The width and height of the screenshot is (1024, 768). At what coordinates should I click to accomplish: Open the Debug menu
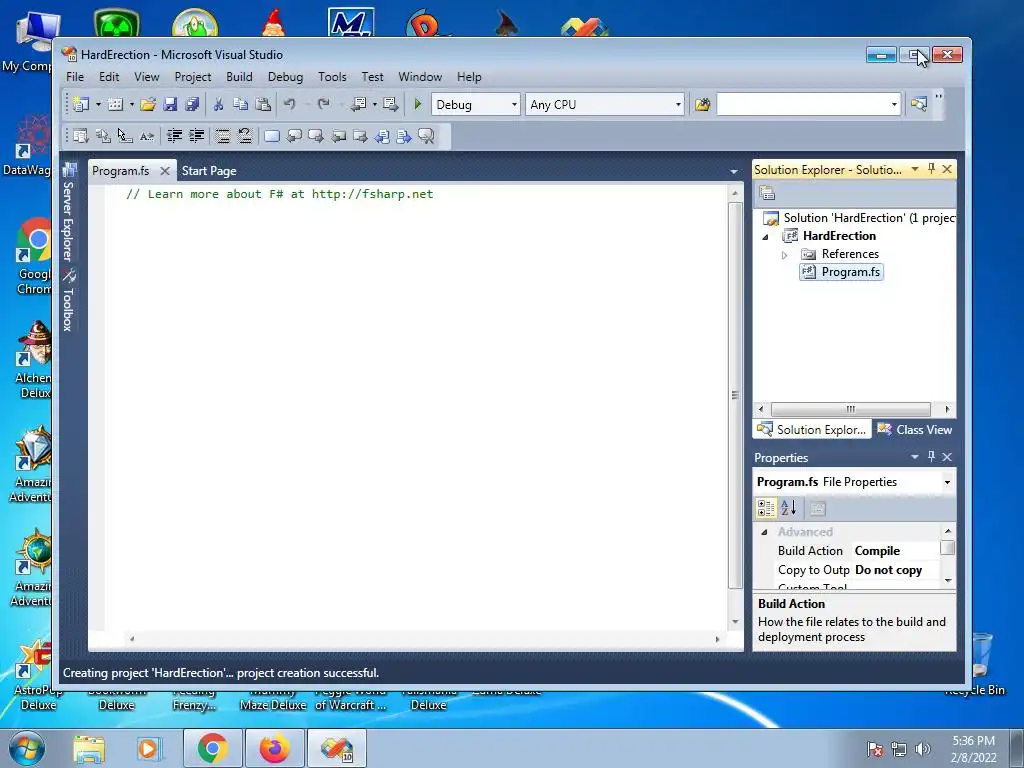click(285, 77)
